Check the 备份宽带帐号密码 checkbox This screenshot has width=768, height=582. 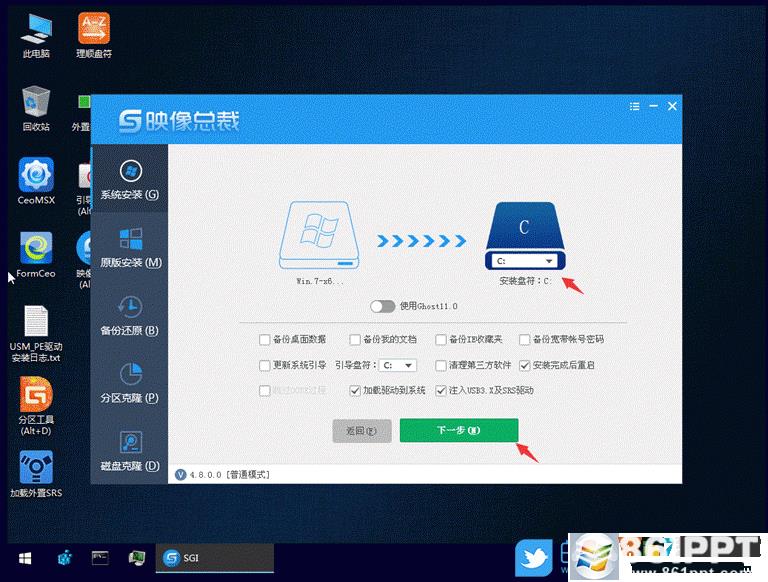coord(525,339)
